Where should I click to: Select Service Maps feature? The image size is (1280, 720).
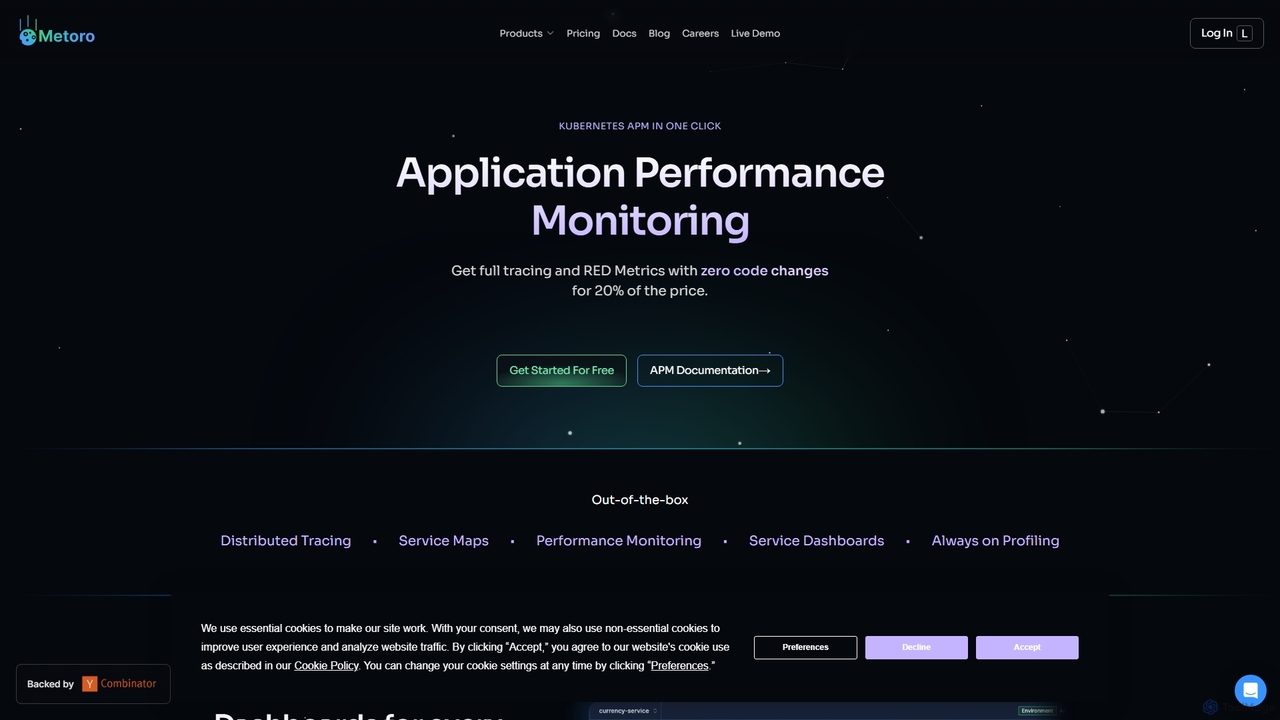[x=443, y=540]
